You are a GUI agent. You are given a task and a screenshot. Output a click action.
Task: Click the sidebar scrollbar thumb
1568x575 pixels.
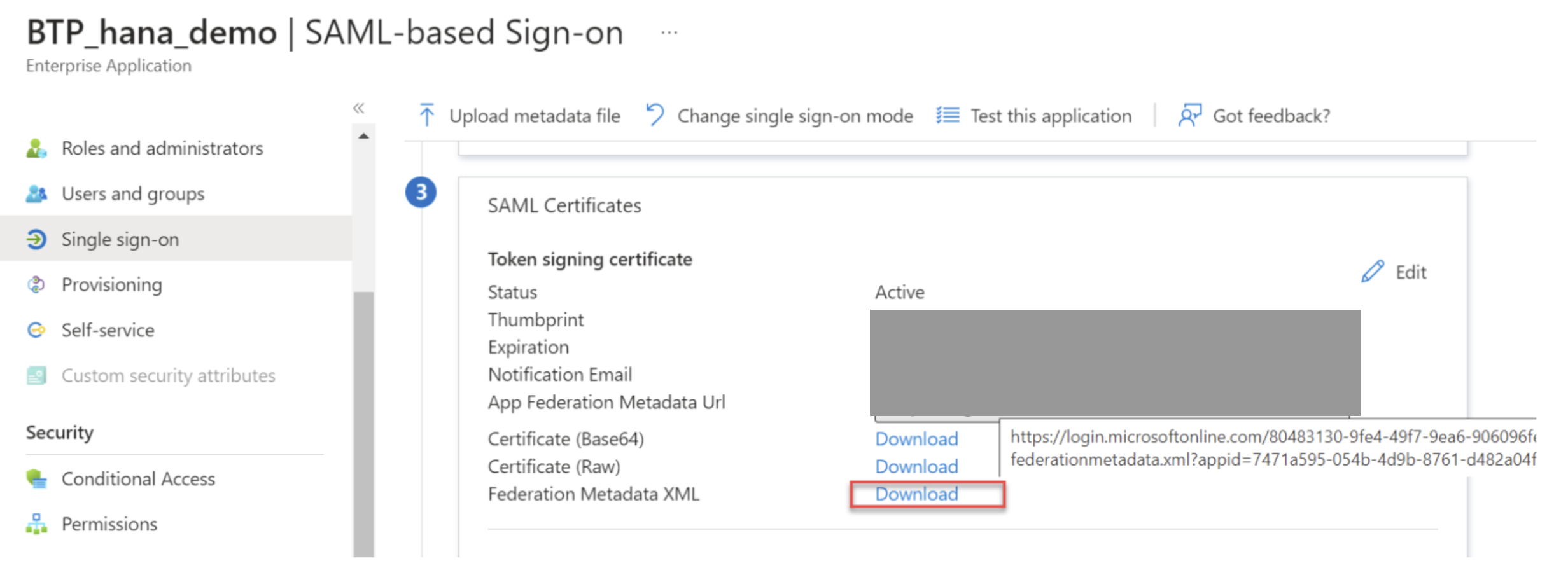click(x=363, y=424)
